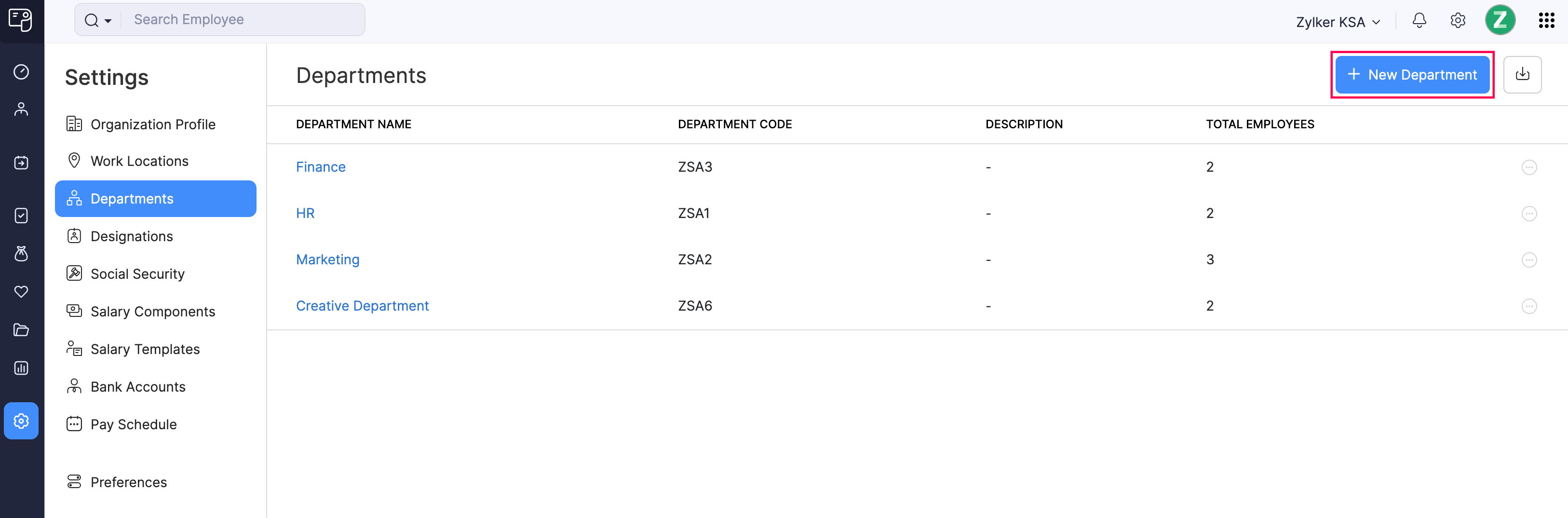The image size is (1568, 518).
Task: Open the Marketing department details
Action: tap(327, 259)
